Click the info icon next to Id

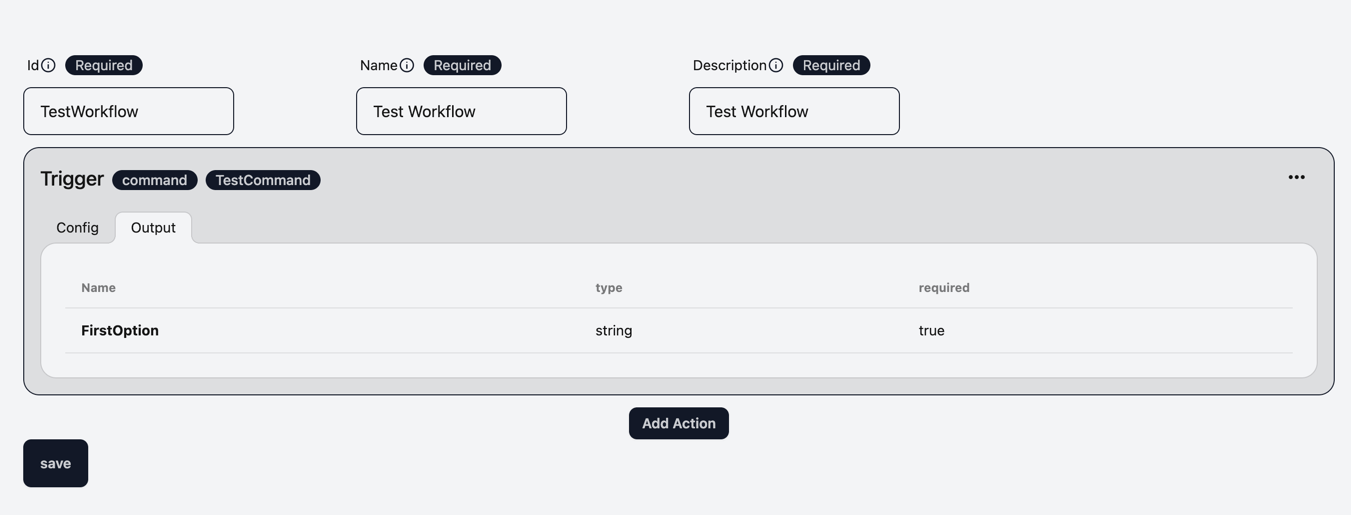pyautogui.click(x=48, y=65)
